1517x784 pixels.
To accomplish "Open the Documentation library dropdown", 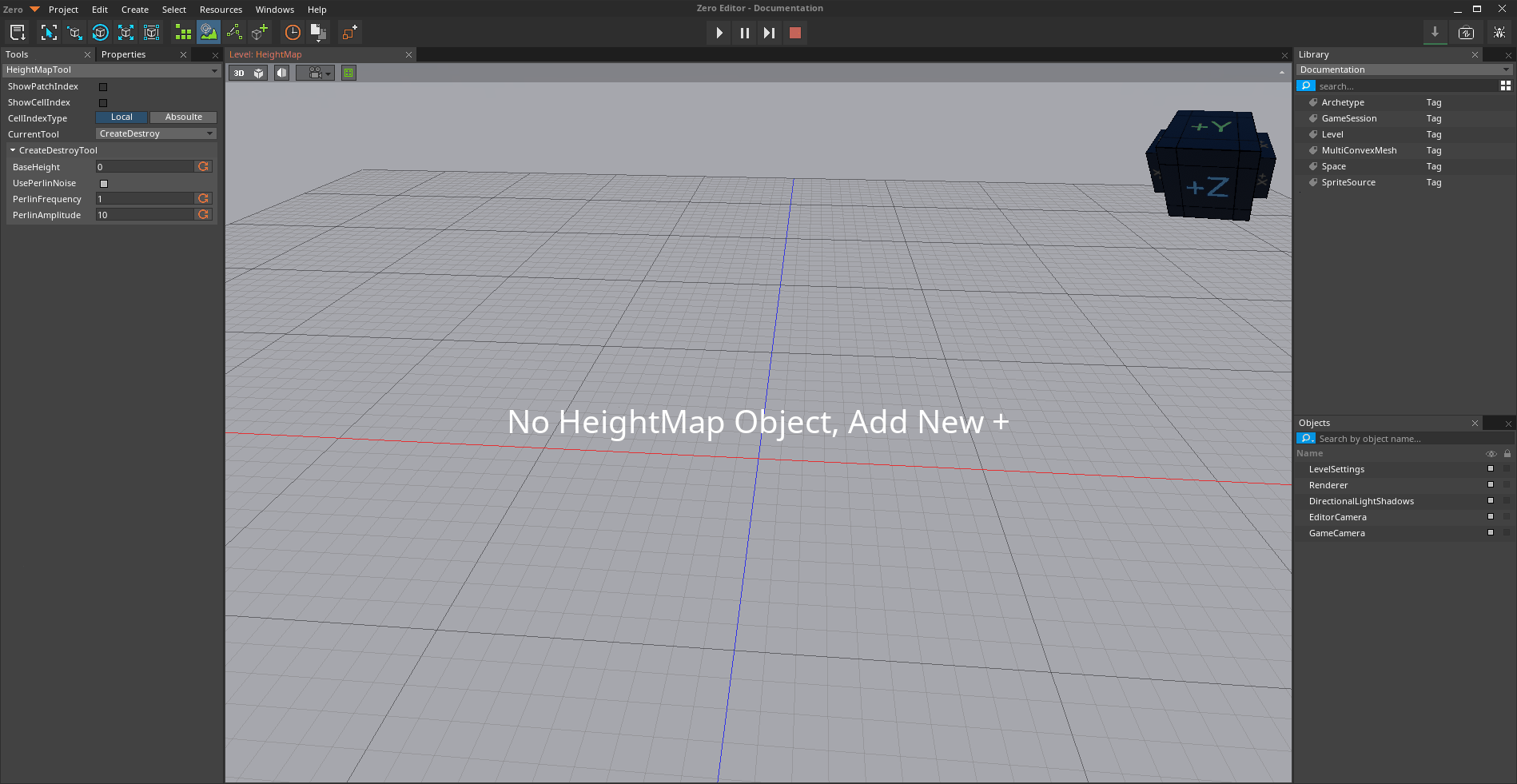I will tap(1404, 70).
